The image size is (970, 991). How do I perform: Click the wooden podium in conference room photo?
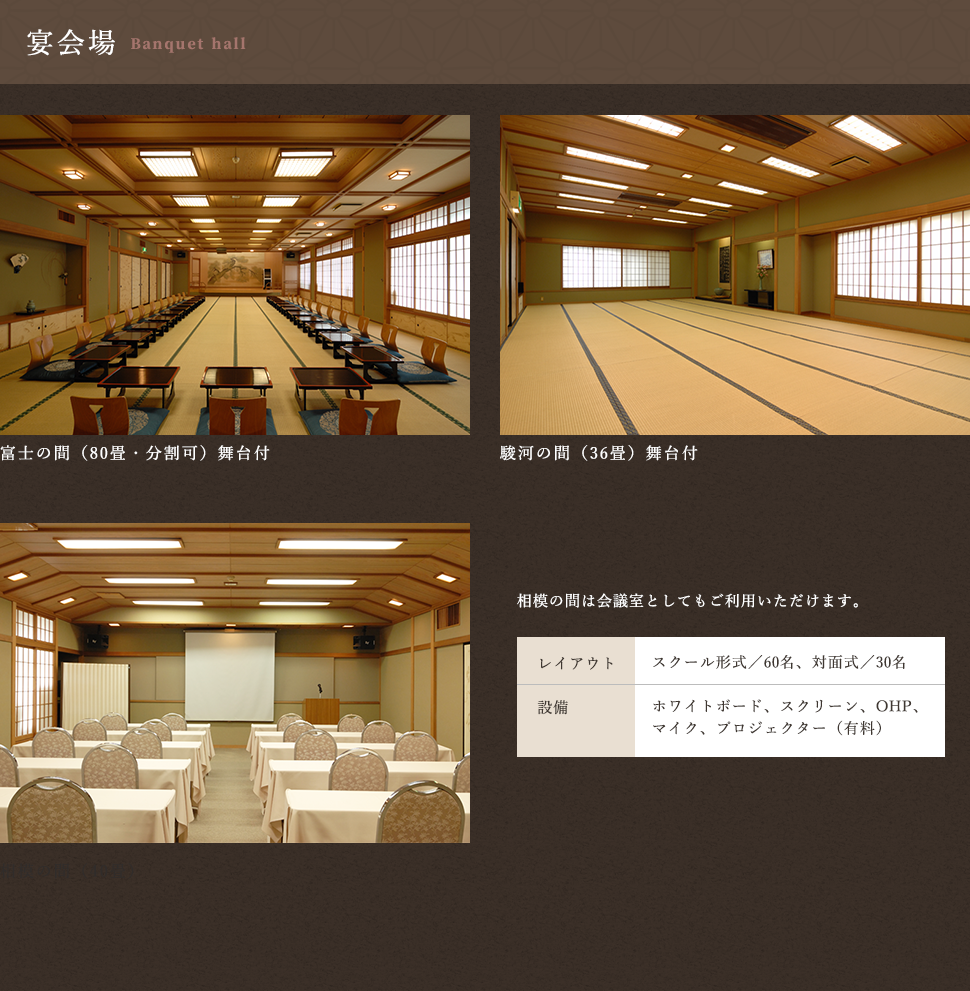[x=321, y=710]
